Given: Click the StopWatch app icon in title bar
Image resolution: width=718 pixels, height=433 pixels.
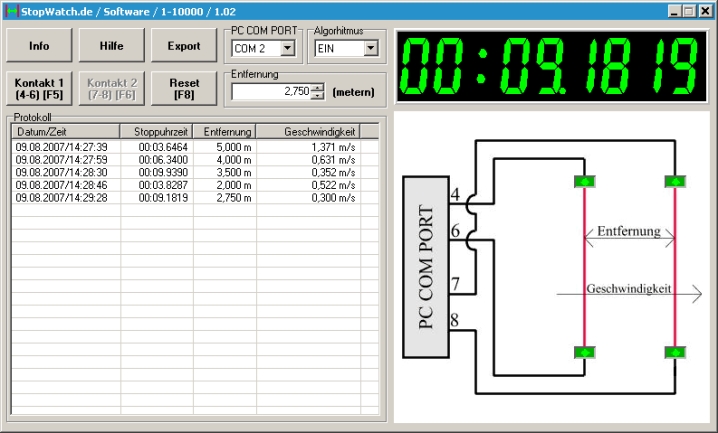Looking at the screenshot, I should click(x=11, y=11).
